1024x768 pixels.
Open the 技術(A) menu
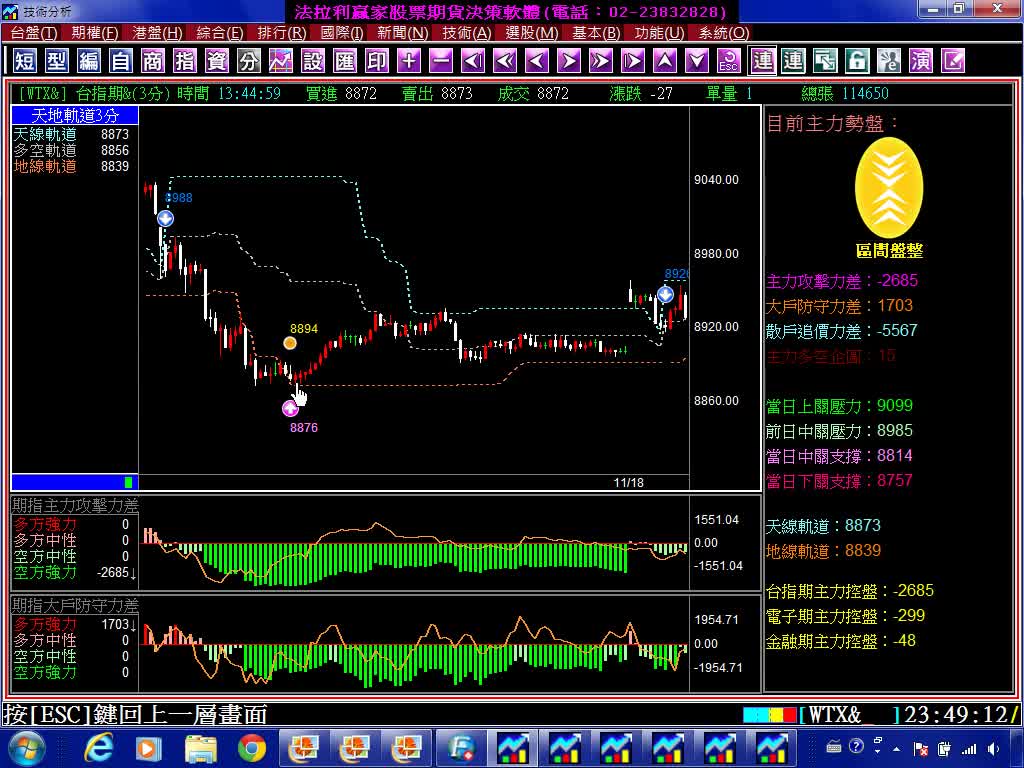pyautogui.click(x=467, y=33)
